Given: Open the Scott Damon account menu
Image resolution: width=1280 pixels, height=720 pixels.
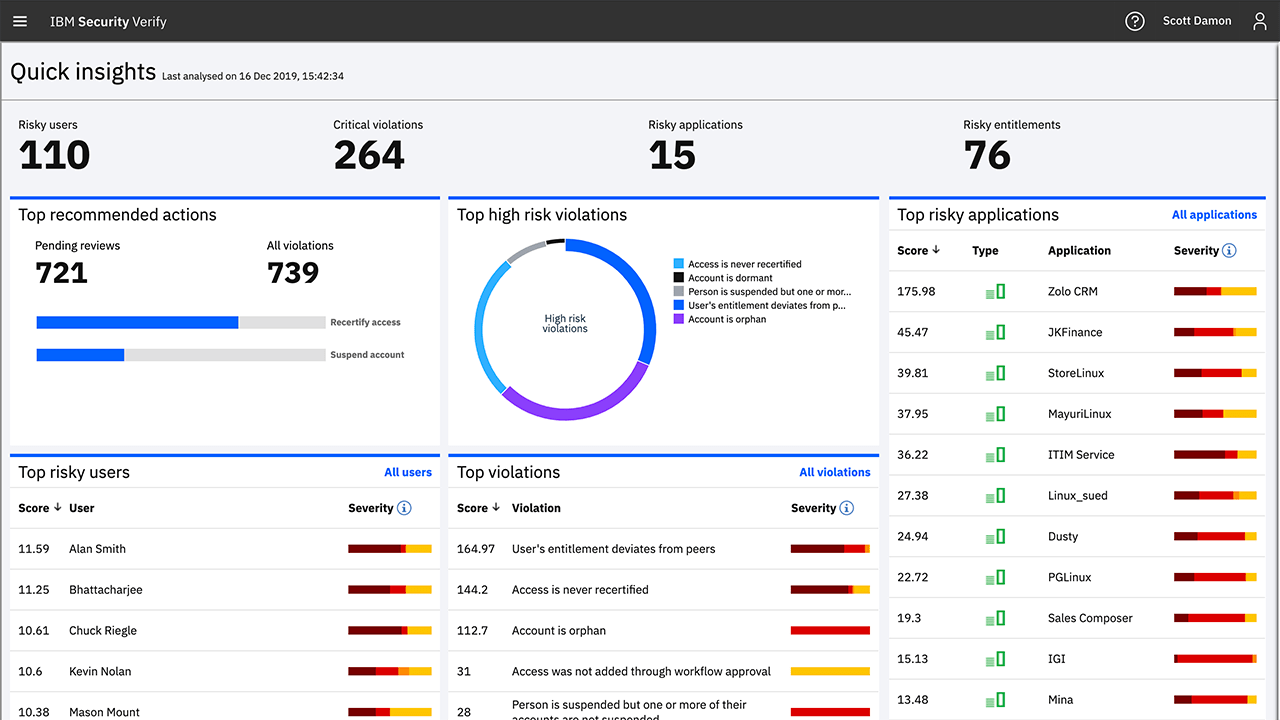Looking at the screenshot, I should pyautogui.click(x=1197, y=20).
